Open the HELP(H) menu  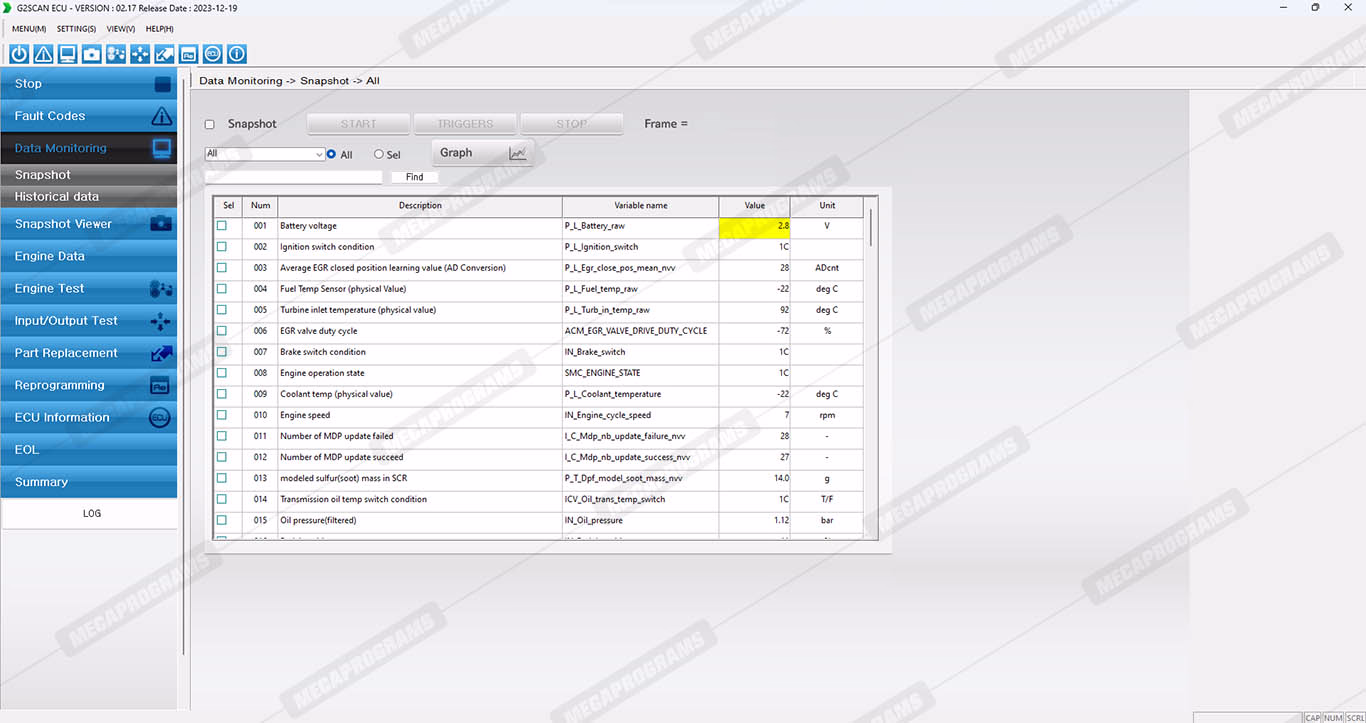click(160, 29)
